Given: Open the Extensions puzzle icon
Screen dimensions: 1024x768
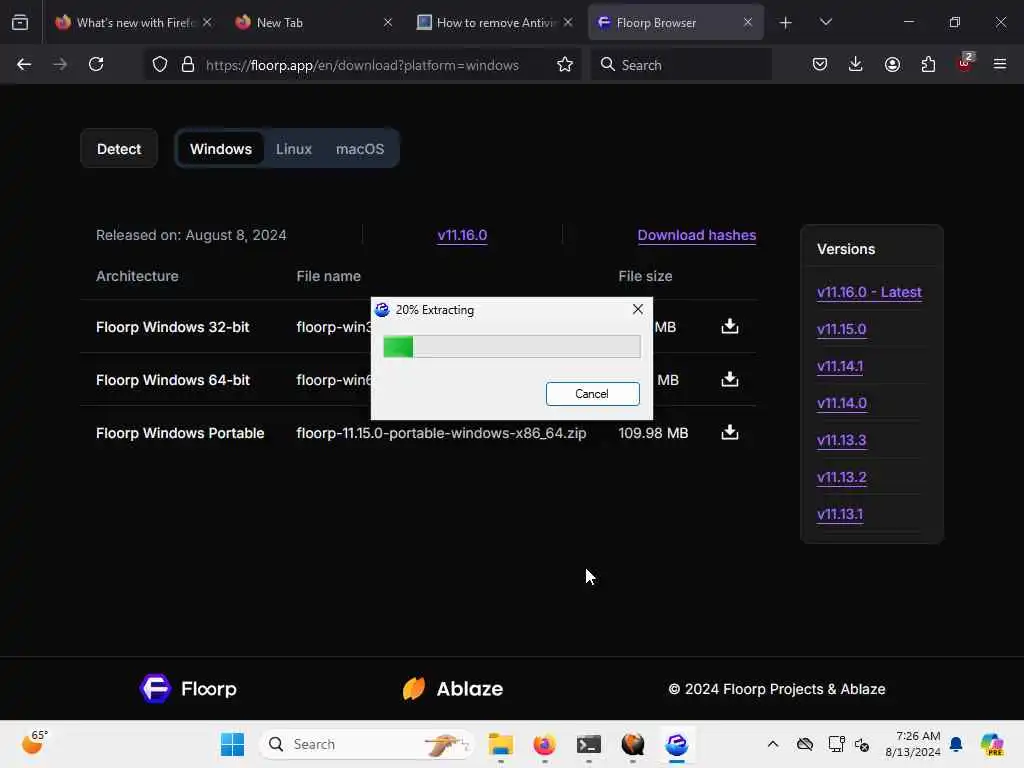Looking at the screenshot, I should pyautogui.click(x=928, y=65).
